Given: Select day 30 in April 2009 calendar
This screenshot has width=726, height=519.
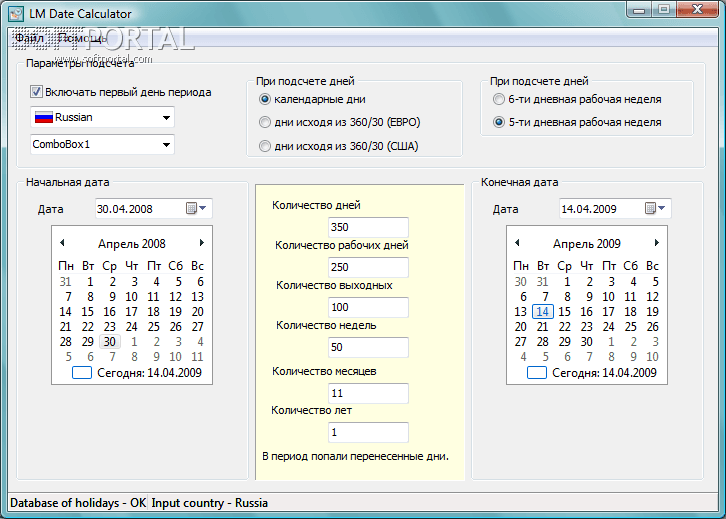Looking at the screenshot, I should tap(587, 342).
